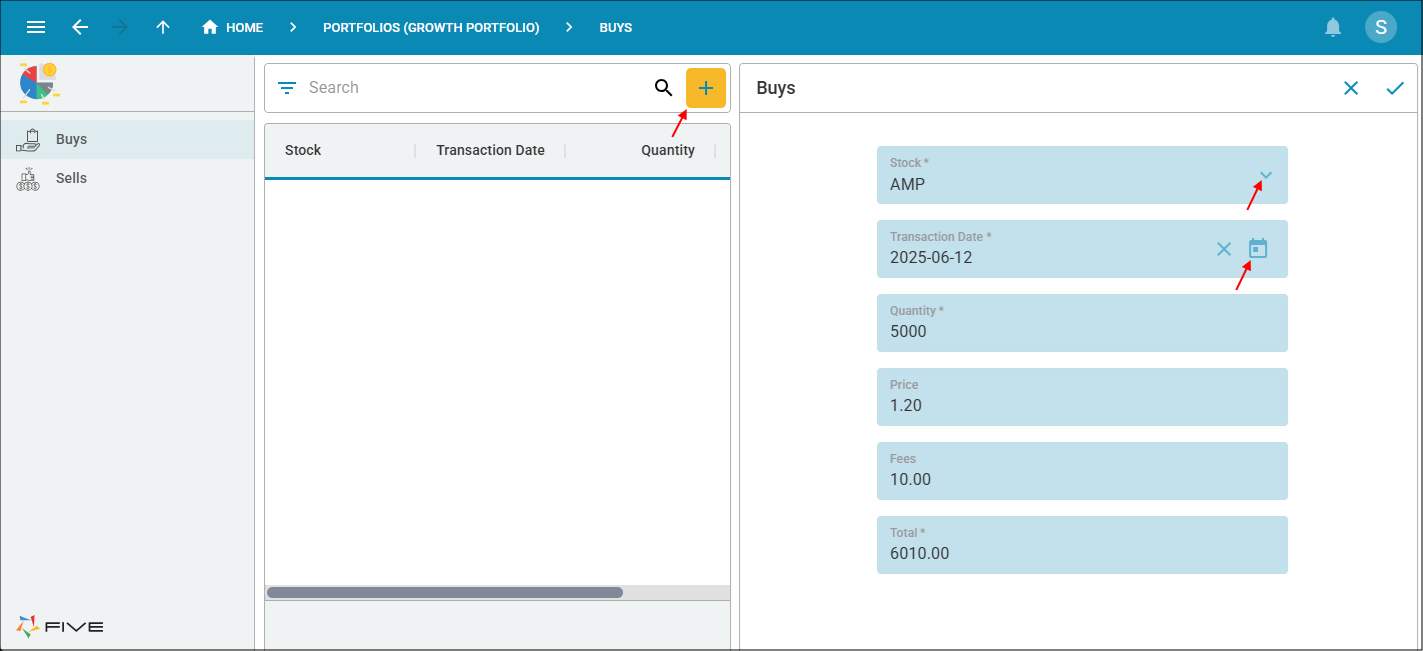Open the hamburger menu
This screenshot has height=651, width=1423.
[x=36, y=27]
